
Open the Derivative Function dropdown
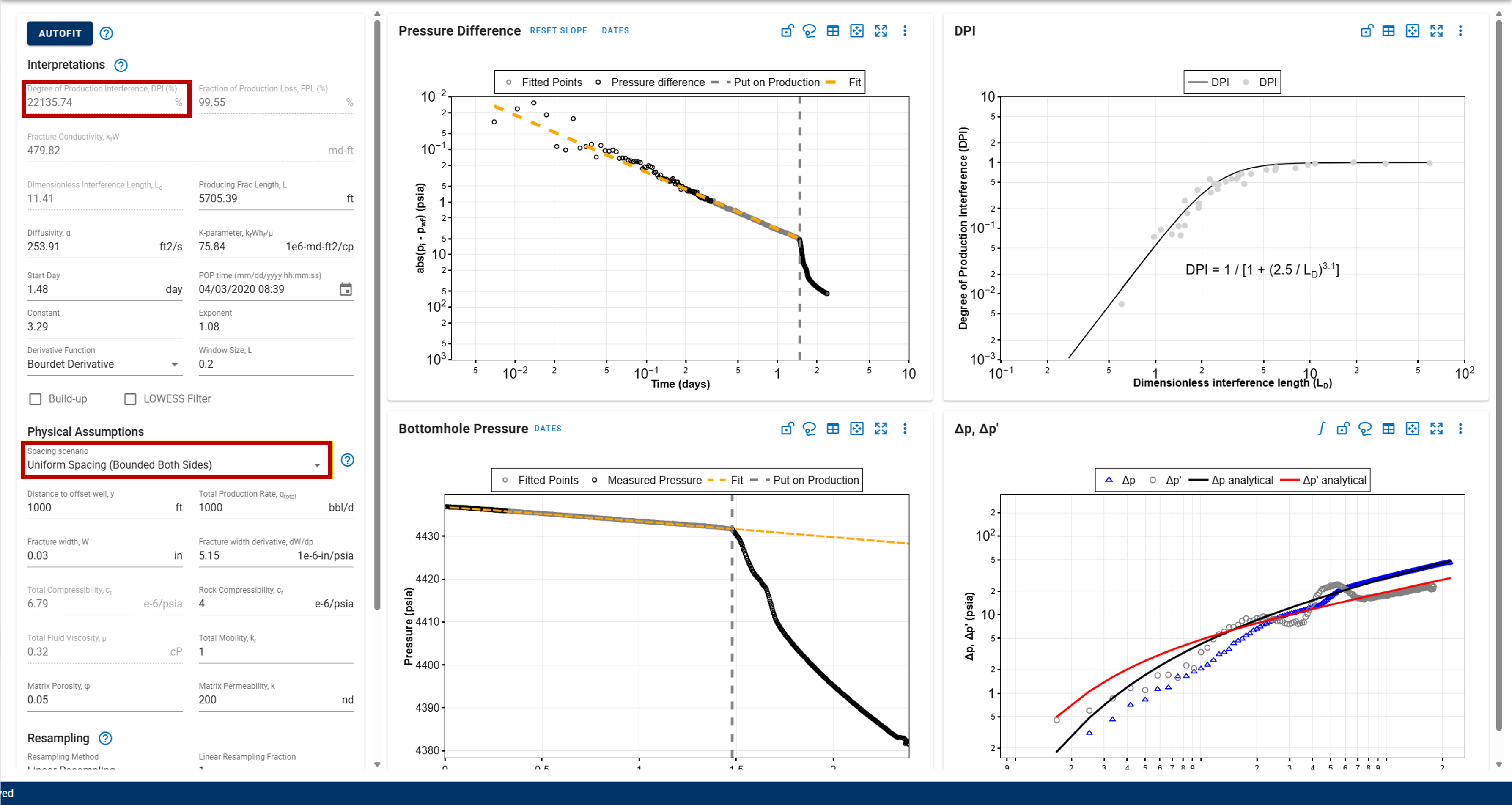(104, 364)
